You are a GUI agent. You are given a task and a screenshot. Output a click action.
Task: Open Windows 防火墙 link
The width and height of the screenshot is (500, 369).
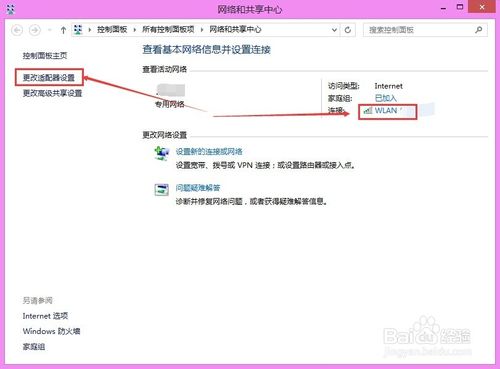tap(51, 331)
